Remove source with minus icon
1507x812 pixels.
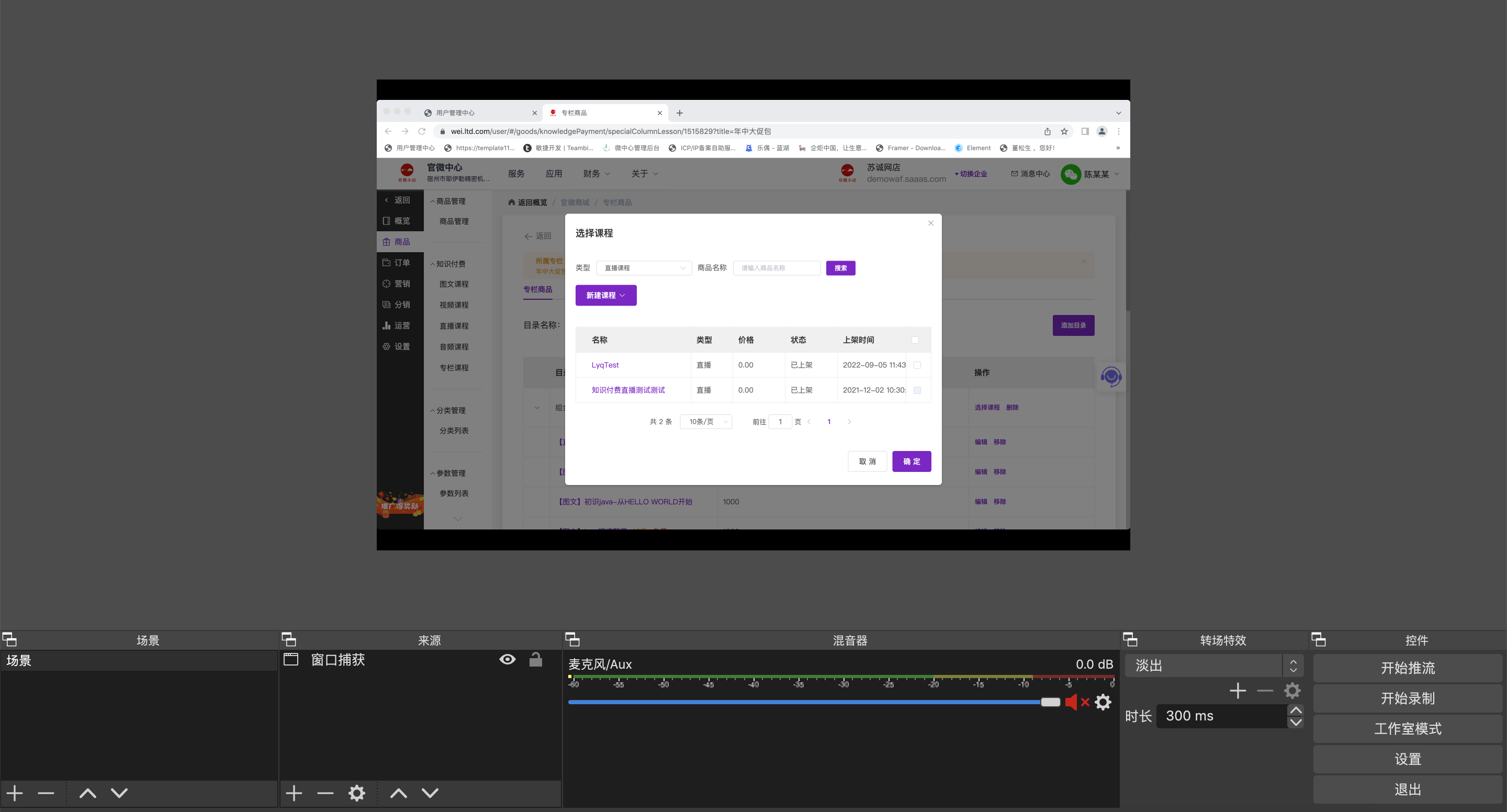pyautogui.click(x=325, y=793)
